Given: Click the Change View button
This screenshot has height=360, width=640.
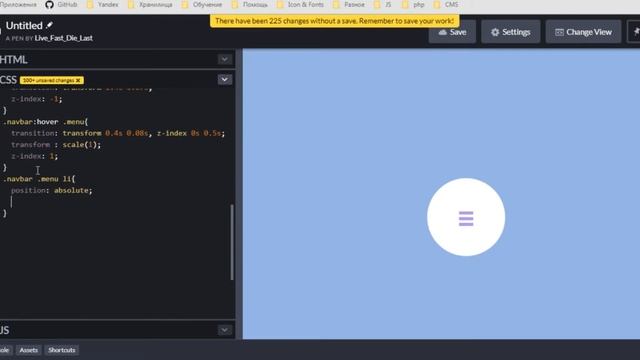Looking at the screenshot, I should tap(583, 32).
